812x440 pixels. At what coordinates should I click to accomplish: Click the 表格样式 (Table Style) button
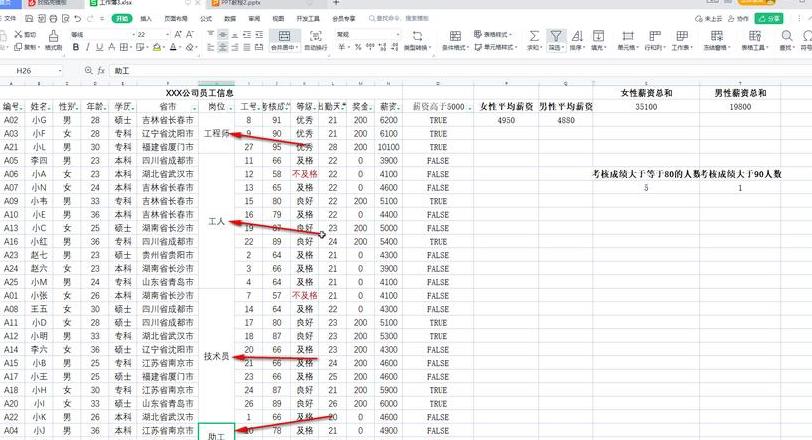click(x=492, y=34)
